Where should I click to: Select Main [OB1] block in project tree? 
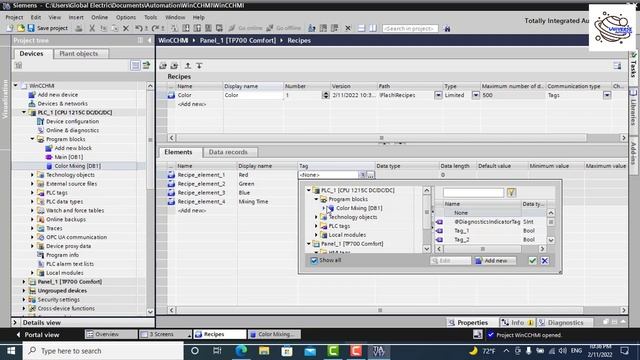69,157
